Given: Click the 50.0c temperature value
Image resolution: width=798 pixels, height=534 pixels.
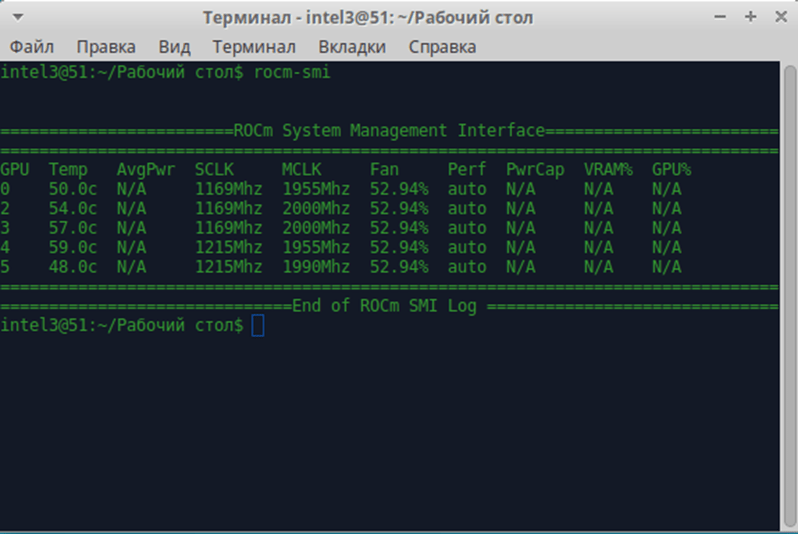Looking at the screenshot, I should (73, 189).
